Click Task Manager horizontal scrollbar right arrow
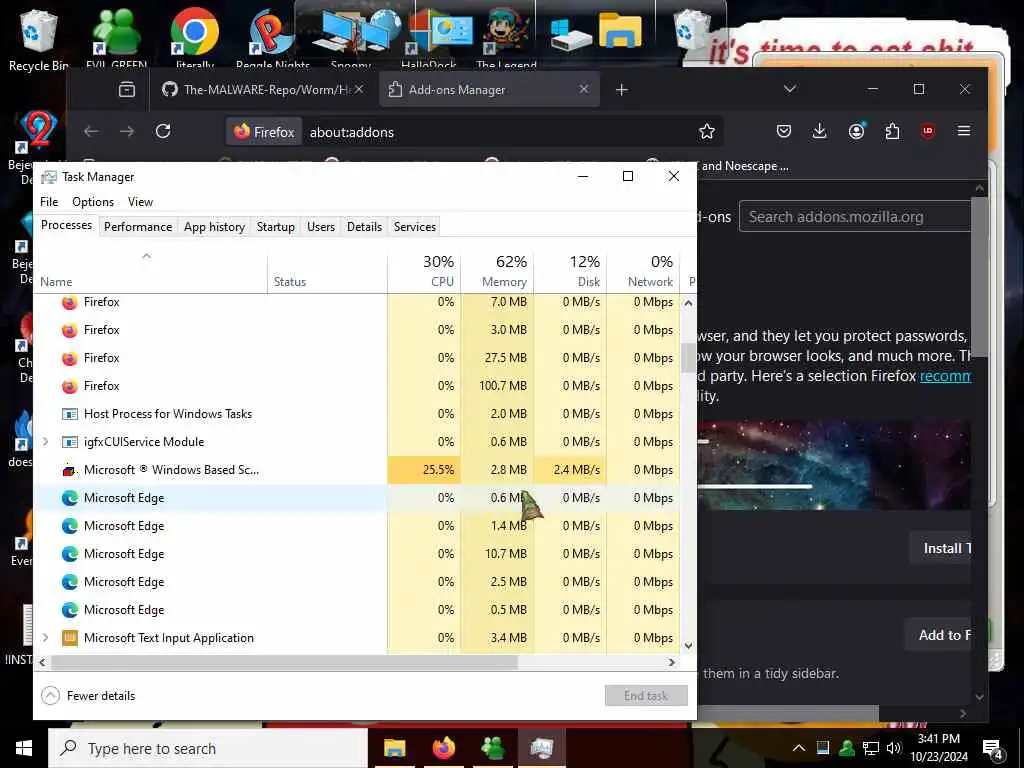Screen dimensions: 1024x768 [x=671, y=662]
